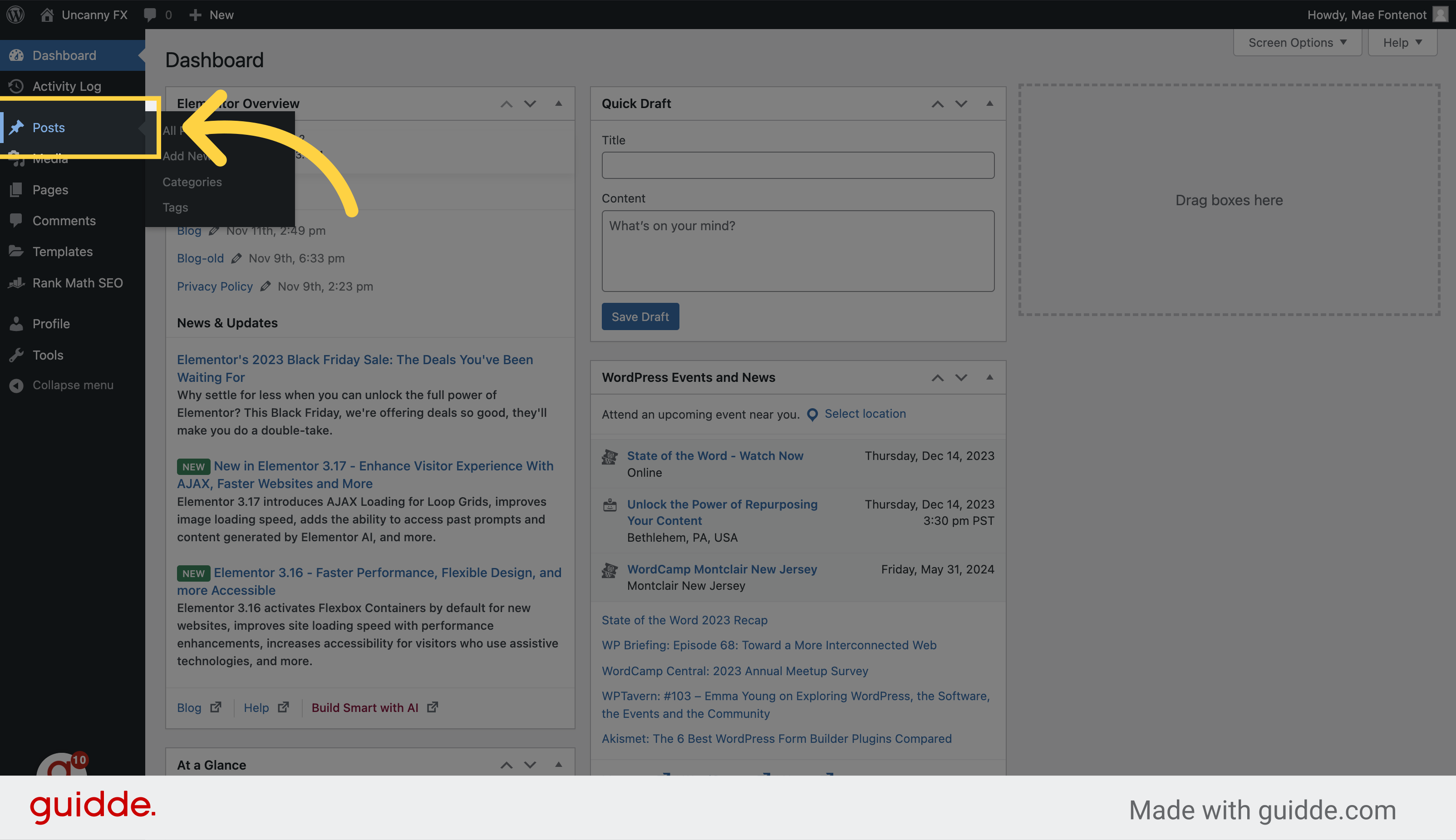Open external link icon beside footer Blog

point(216,707)
